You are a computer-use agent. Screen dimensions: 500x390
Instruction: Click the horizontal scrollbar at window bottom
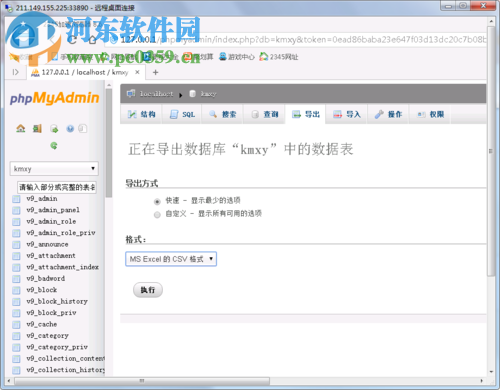point(142,381)
